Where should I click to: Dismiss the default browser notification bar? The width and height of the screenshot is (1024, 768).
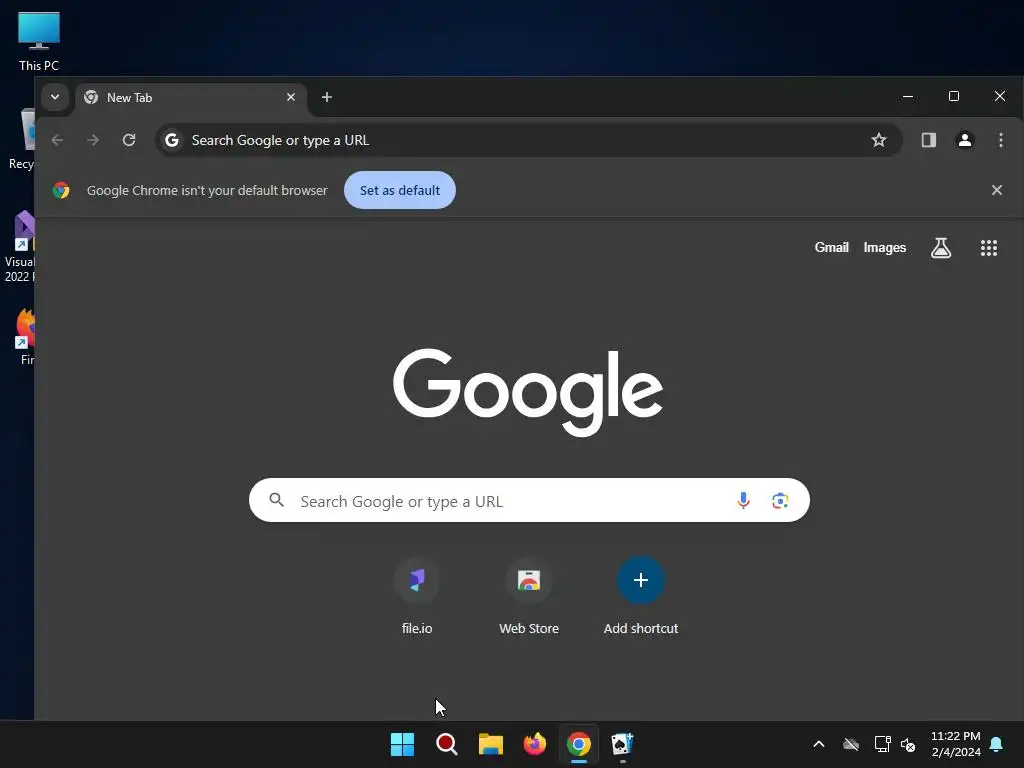997,190
